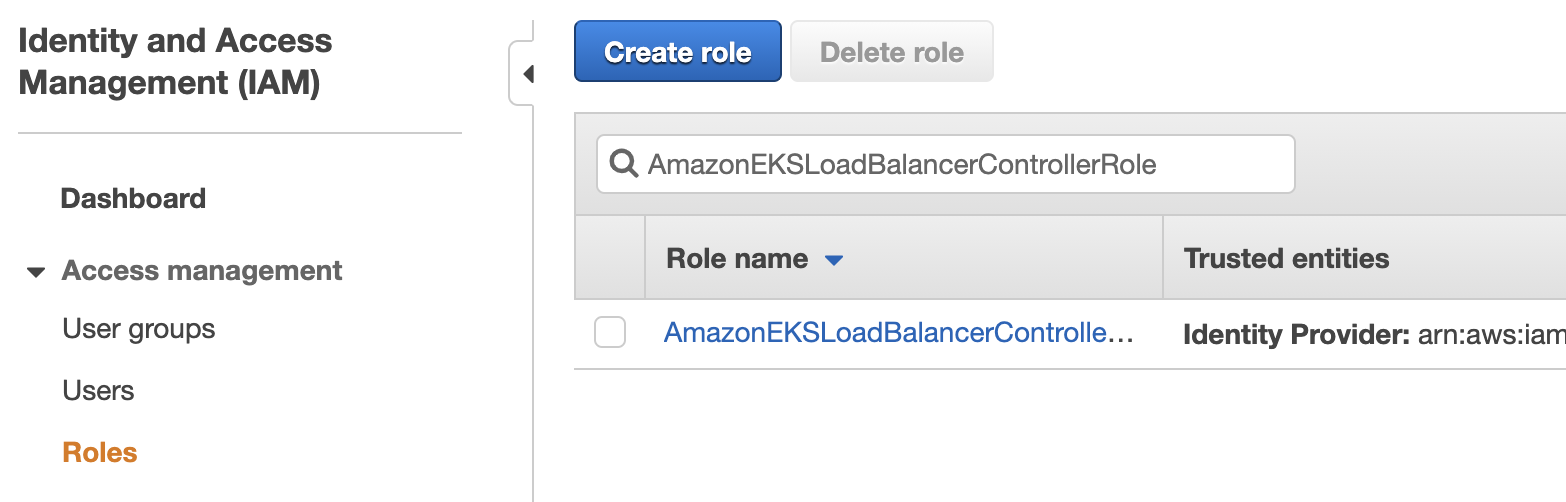
Task: Collapse the Access management triangle
Action: [36, 272]
